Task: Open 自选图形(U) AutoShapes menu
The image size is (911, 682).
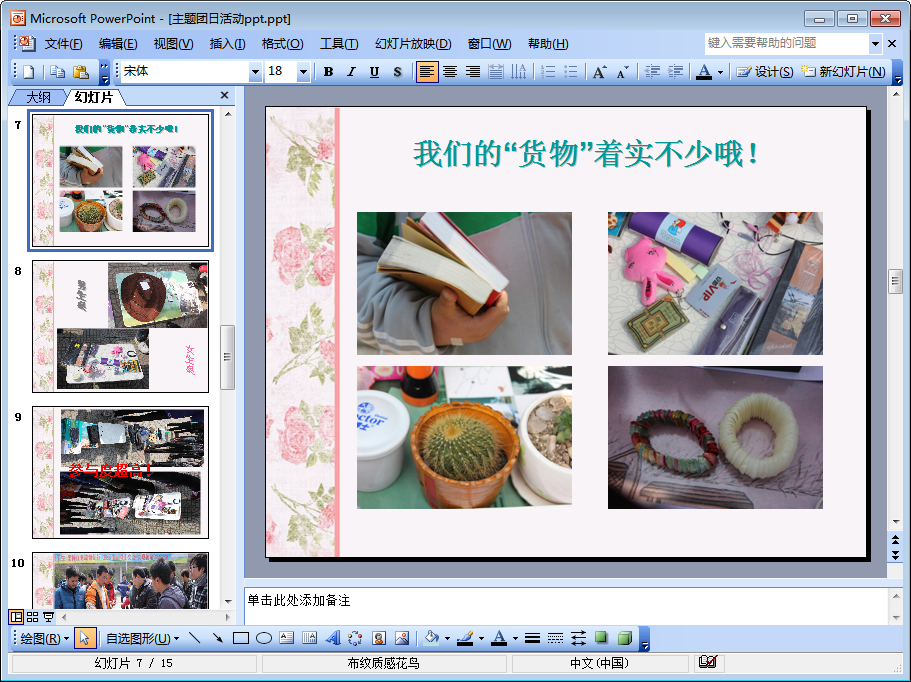Action: click(x=142, y=638)
